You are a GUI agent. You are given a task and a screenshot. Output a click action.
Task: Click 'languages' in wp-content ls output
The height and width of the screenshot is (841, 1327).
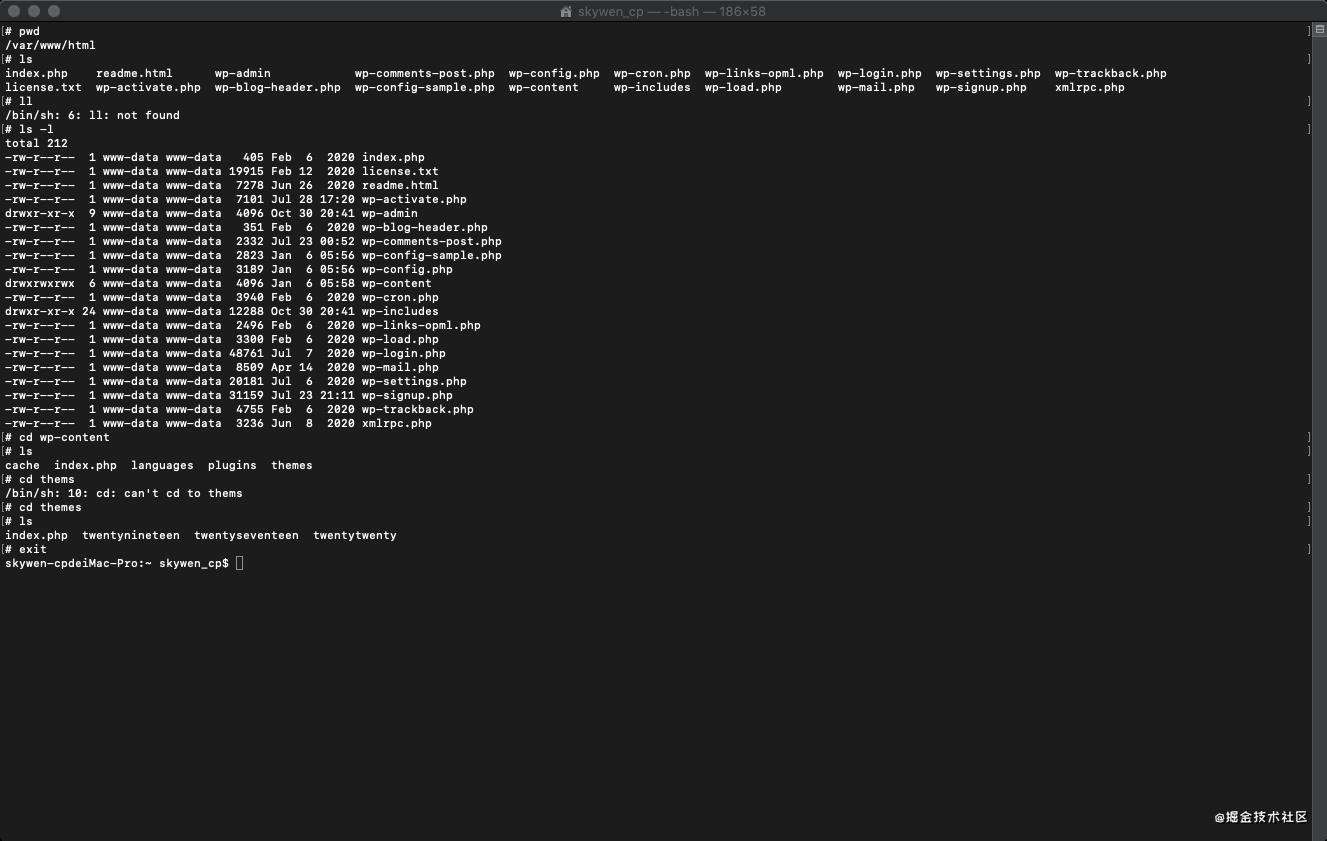pyautogui.click(x=162, y=465)
